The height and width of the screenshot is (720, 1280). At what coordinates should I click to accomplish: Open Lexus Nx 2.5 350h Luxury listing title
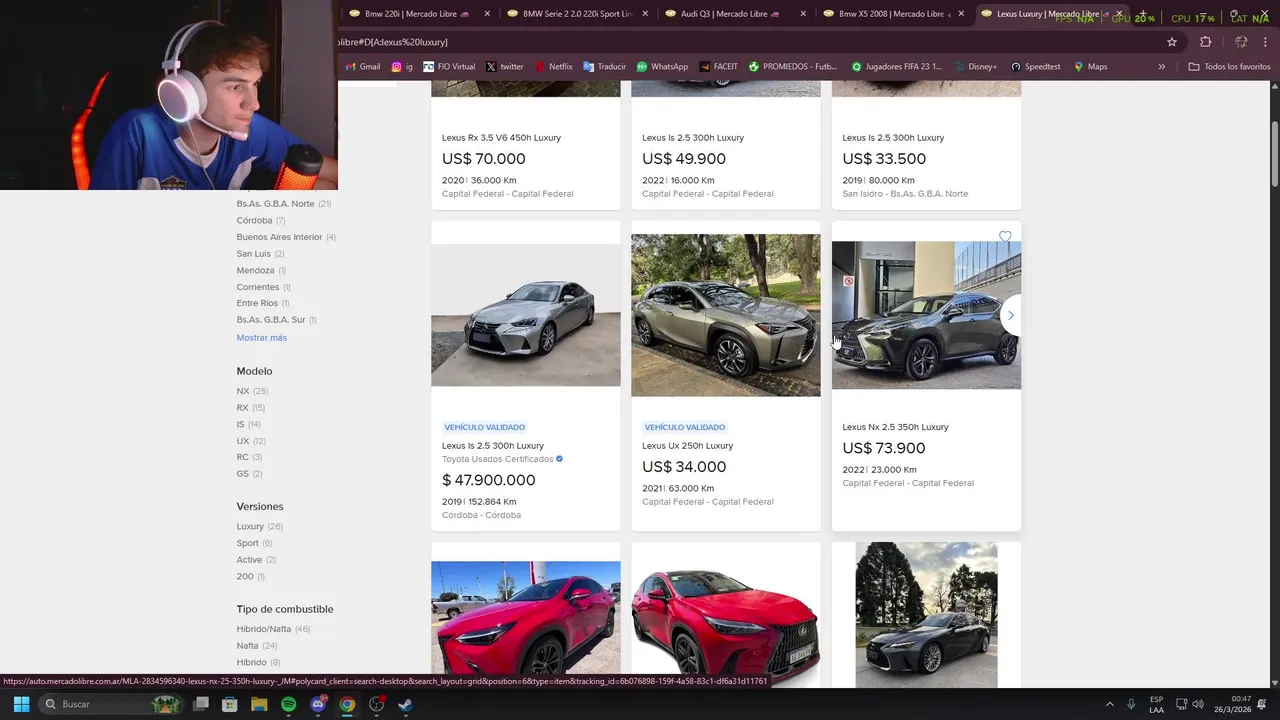click(x=895, y=427)
